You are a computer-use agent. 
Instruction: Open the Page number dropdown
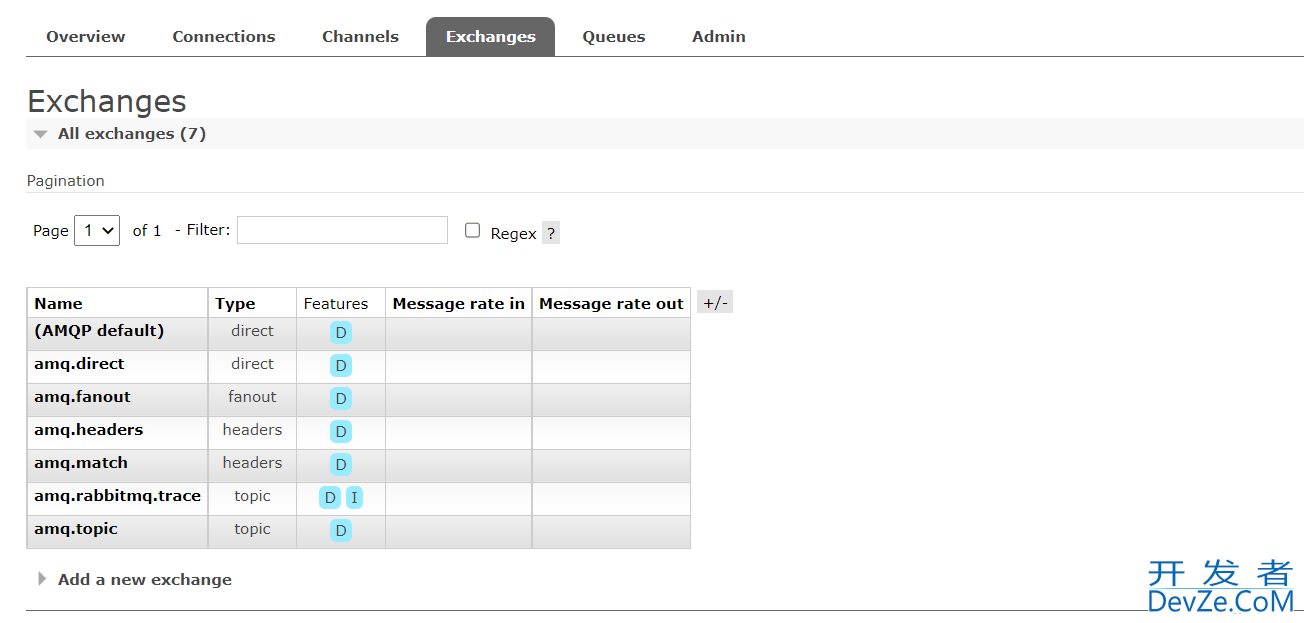pos(97,230)
